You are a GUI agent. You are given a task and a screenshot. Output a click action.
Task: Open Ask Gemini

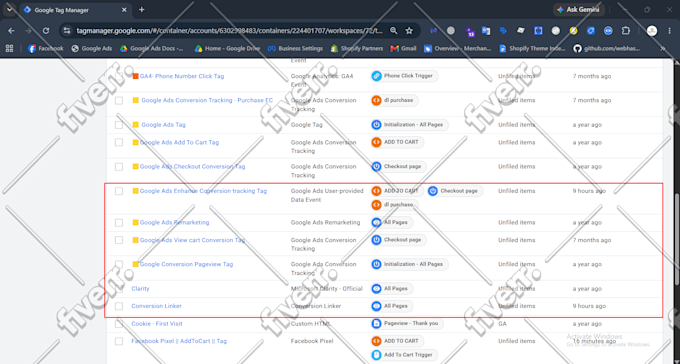coord(578,10)
